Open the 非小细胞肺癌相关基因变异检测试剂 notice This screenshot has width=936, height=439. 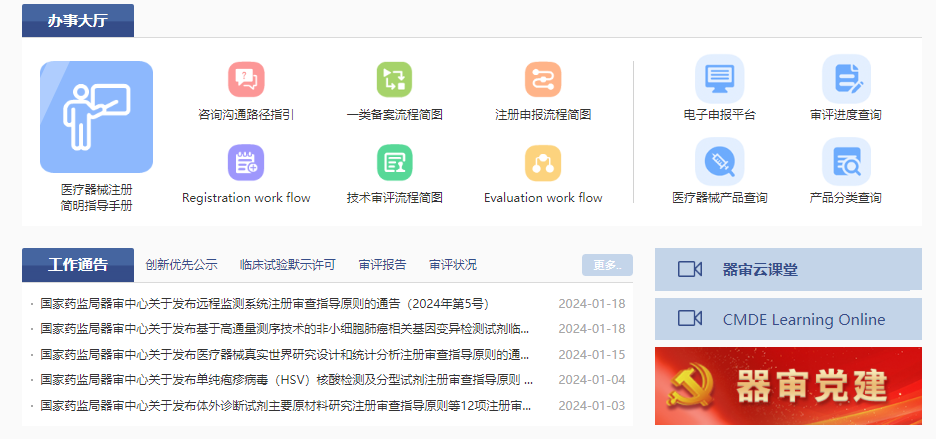pyautogui.click(x=285, y=329)
